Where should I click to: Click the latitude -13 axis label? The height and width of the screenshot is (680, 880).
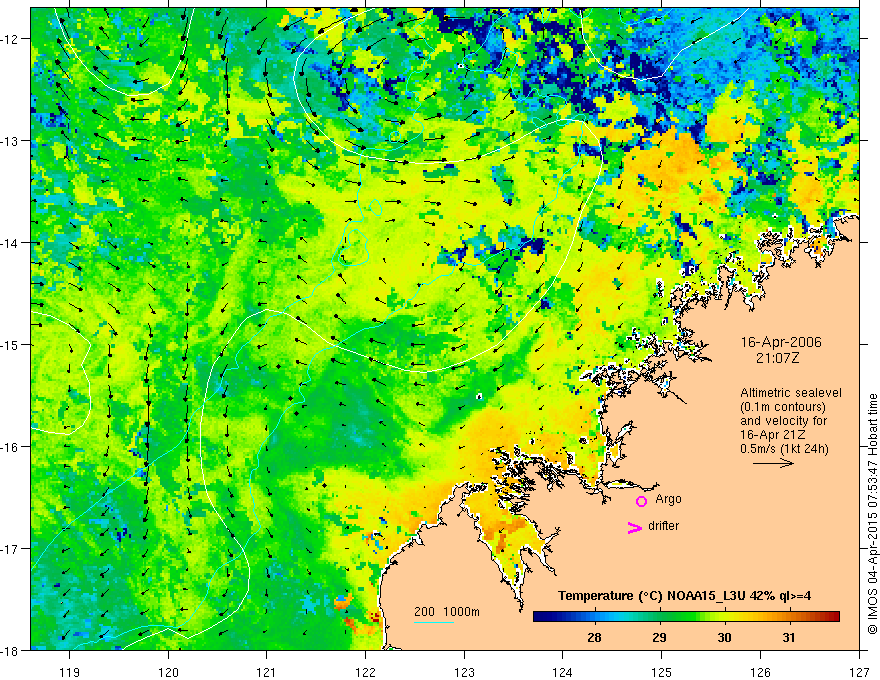(10, 141)
